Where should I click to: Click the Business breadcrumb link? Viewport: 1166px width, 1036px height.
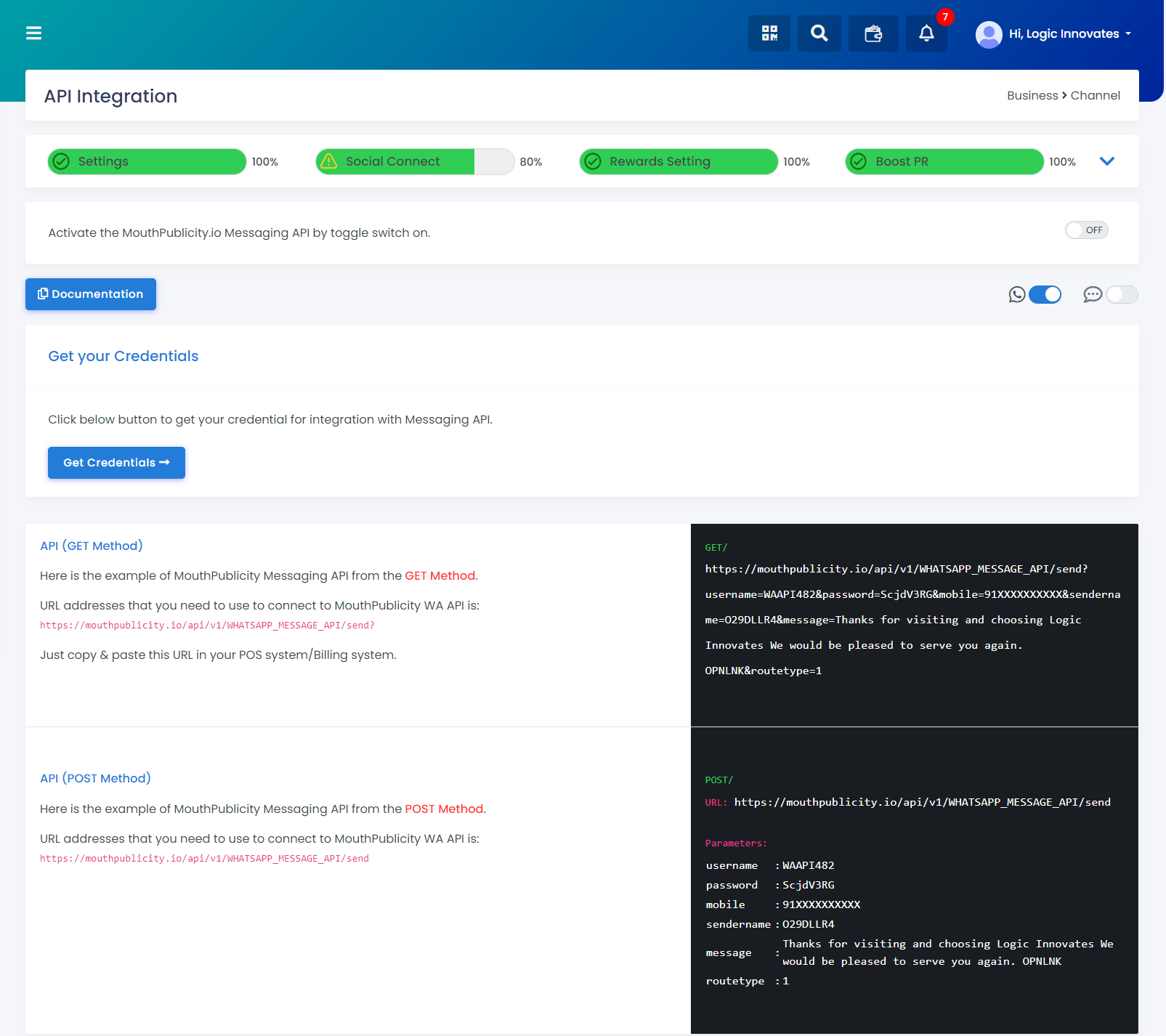point(1032,95)
